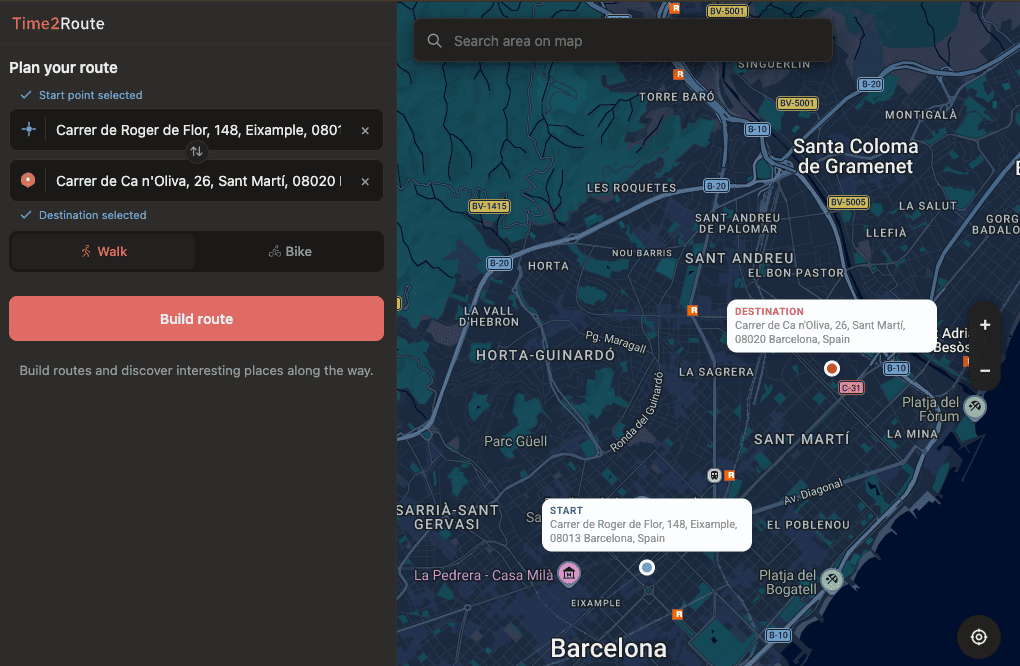Click the blue start pin on map
This screenshot has height=666, width=1020.
pos(647,568)
